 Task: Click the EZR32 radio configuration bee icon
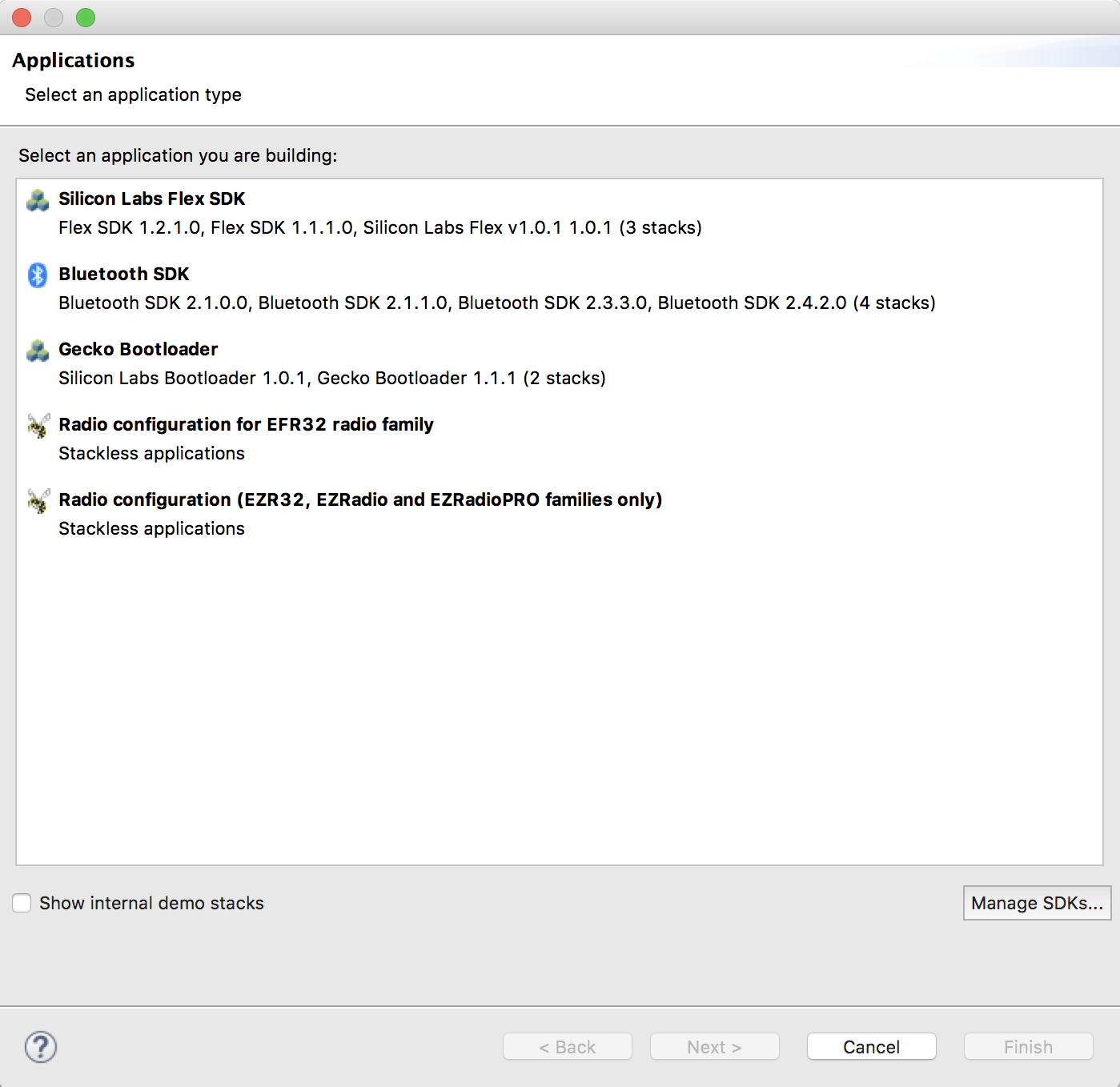38,501
